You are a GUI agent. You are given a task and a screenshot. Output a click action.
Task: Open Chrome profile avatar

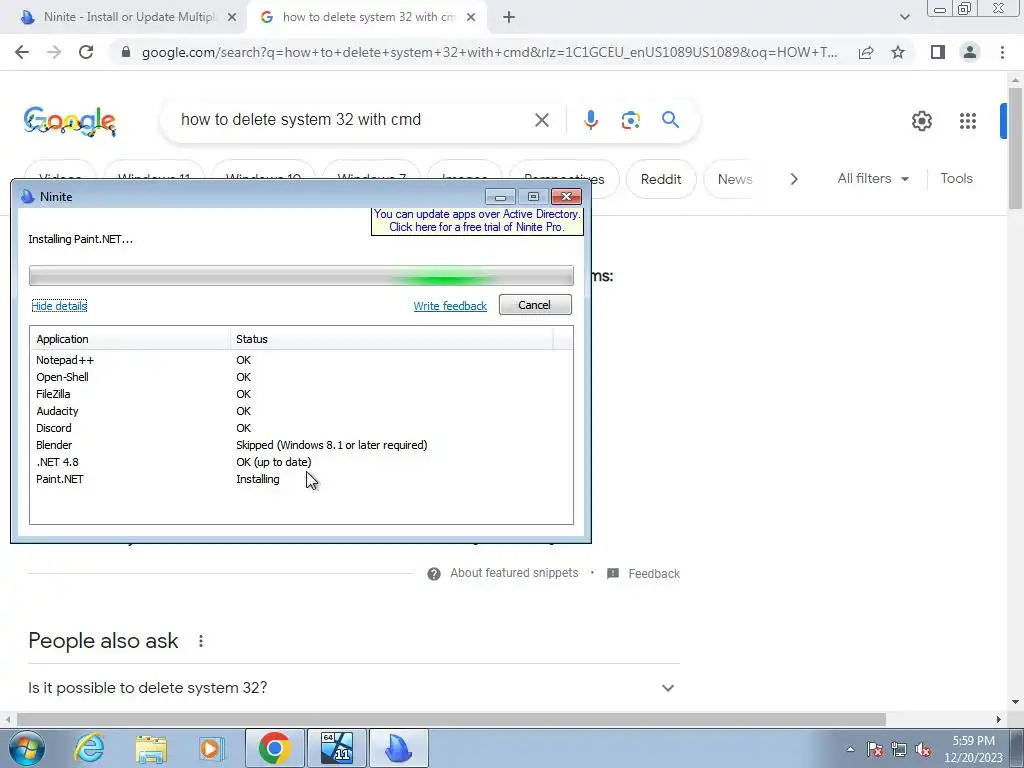pyautogui.click(x=970, y=52)
